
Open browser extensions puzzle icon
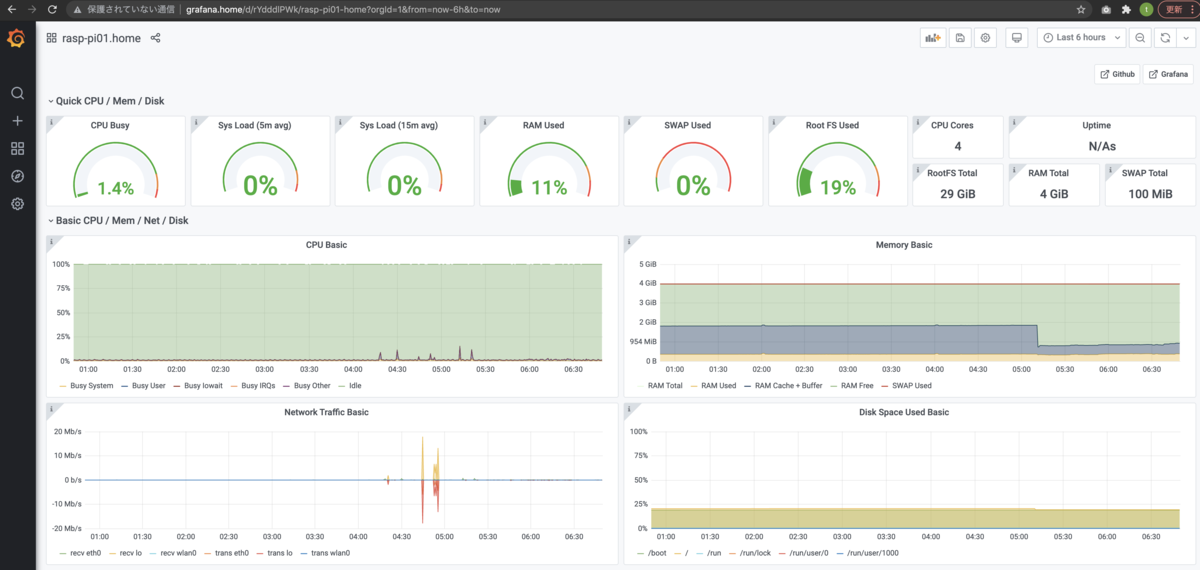tap(1126, 9)
